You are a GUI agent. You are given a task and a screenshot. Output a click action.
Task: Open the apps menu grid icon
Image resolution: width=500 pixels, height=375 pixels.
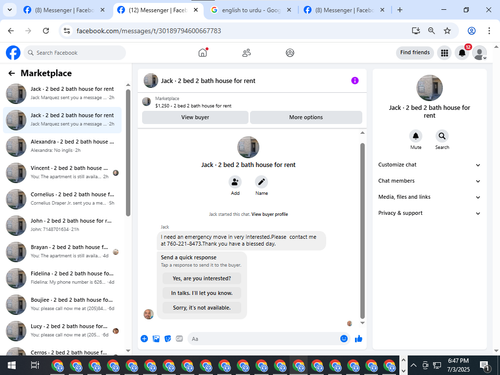click(444, 53)
